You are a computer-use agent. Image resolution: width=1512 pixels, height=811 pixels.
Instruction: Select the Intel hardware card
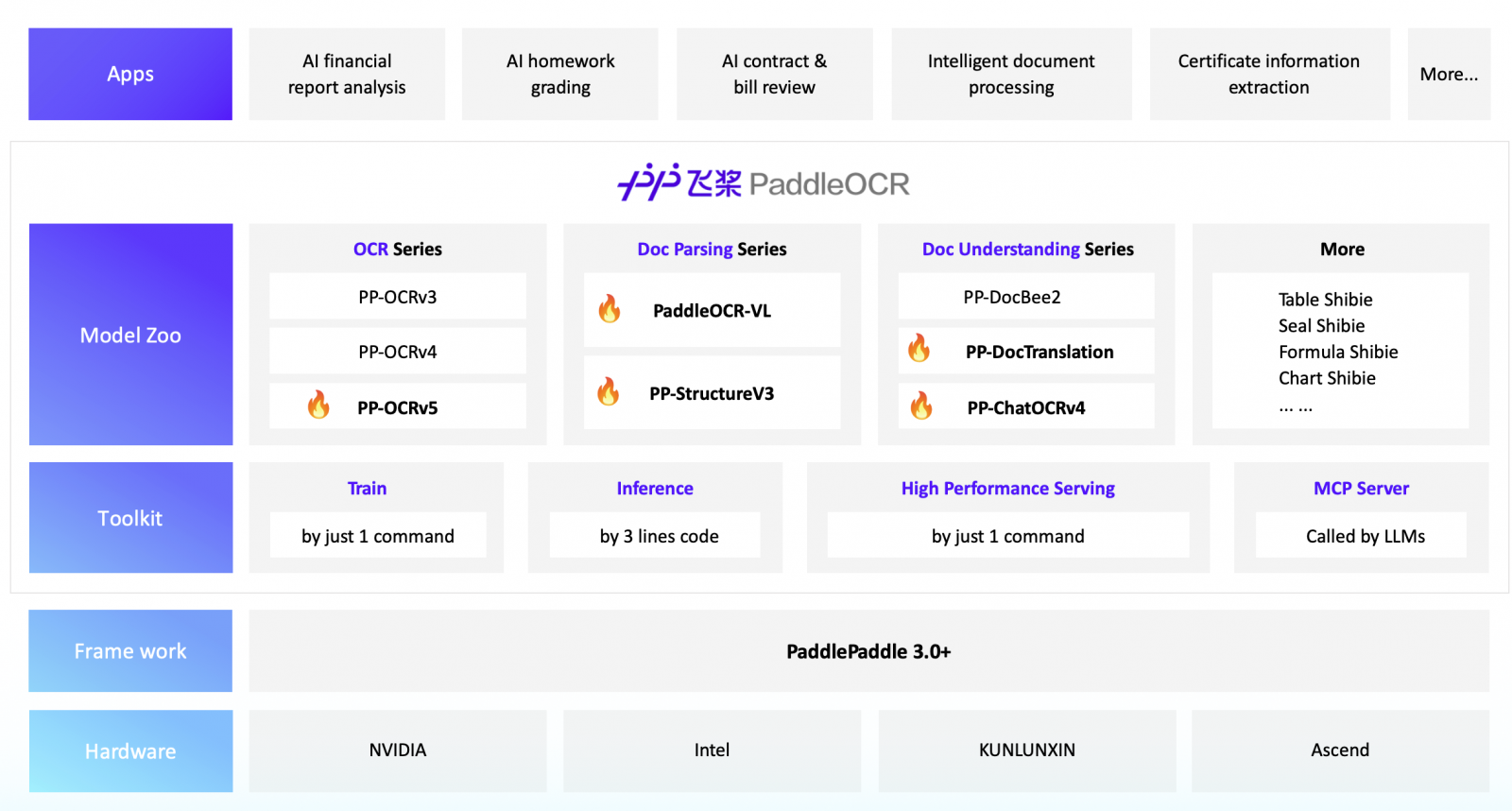point(713,751)
